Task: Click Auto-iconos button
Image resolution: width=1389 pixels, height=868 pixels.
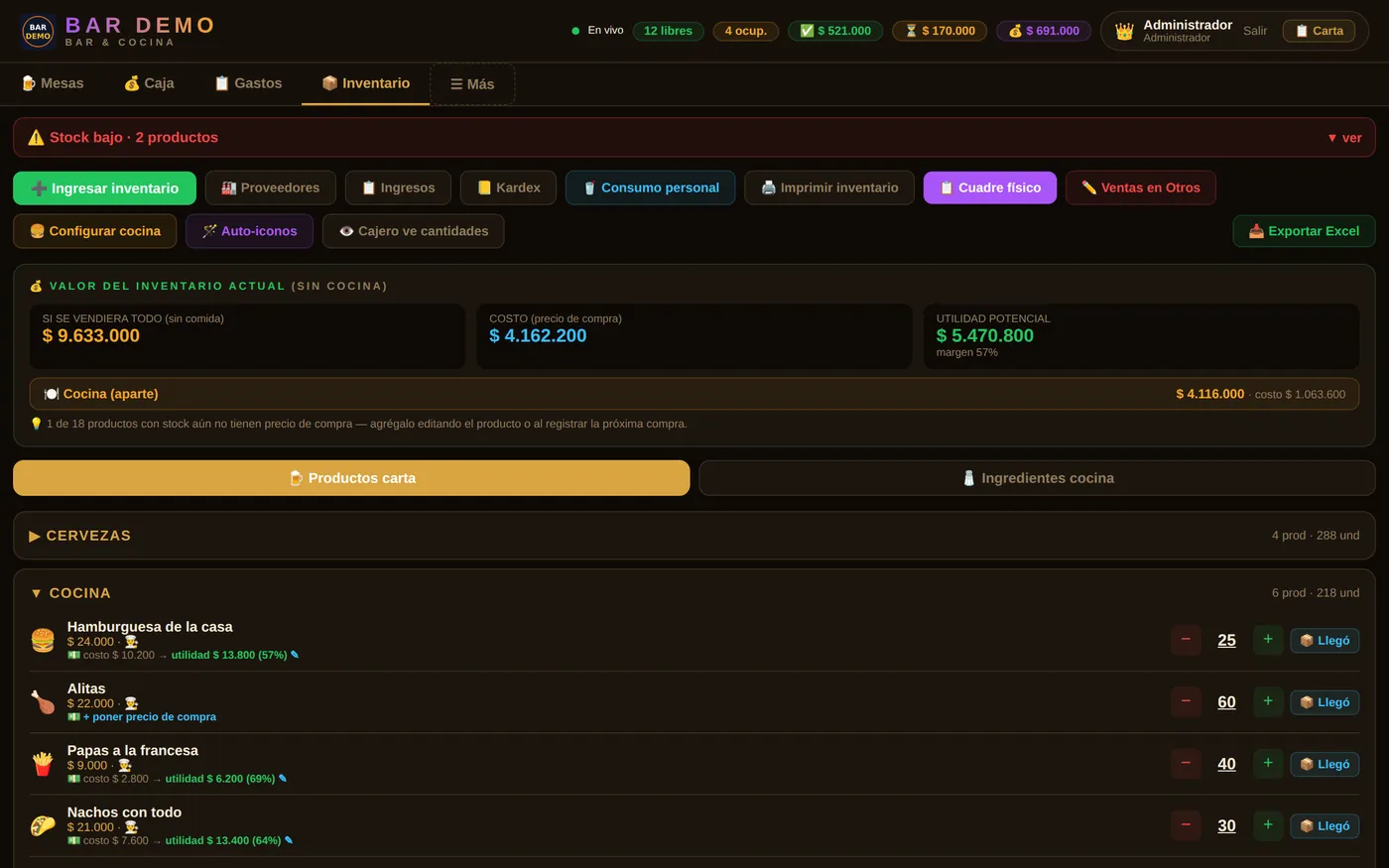Action: pos(249,231)
